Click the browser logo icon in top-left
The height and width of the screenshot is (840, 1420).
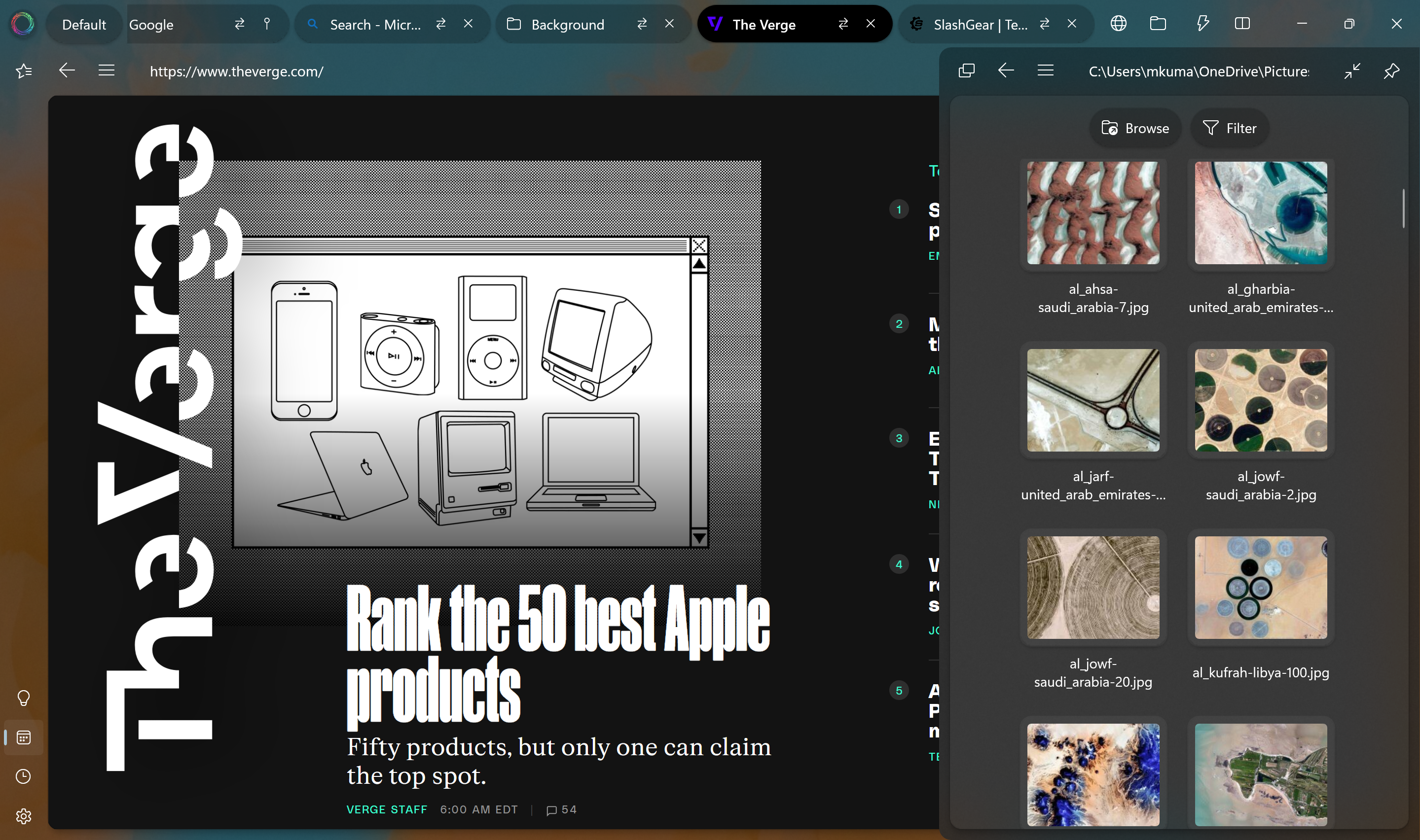[x=23, y=24]
